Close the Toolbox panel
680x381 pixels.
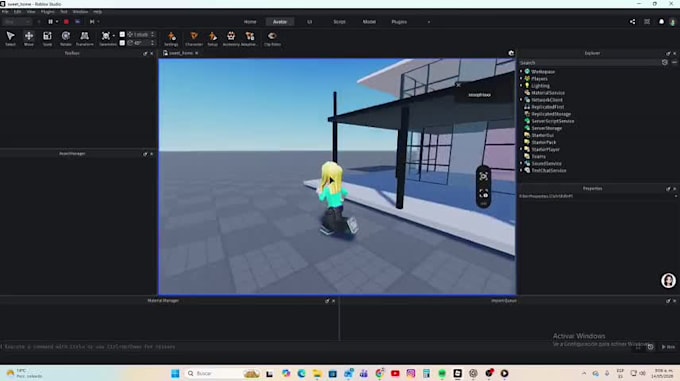click(x=151, y=53)
